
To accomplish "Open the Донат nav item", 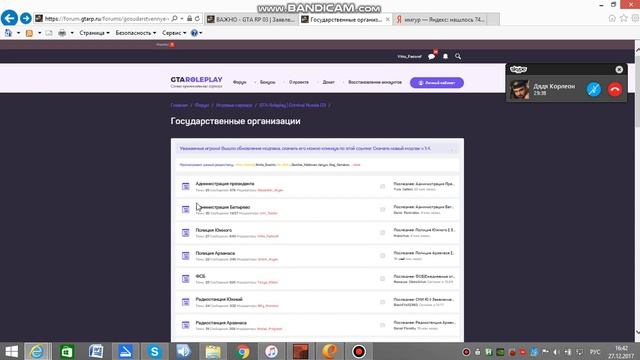I will [329, 82].
